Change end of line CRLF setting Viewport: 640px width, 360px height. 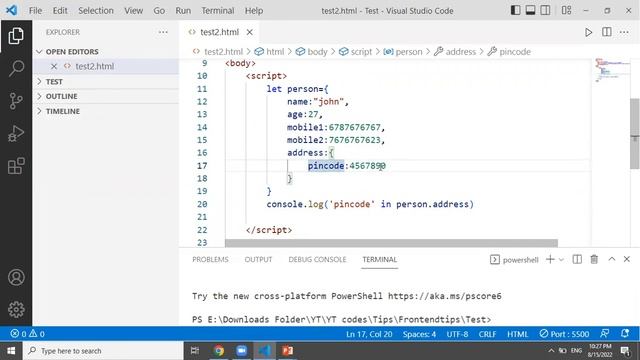point(487,334)
